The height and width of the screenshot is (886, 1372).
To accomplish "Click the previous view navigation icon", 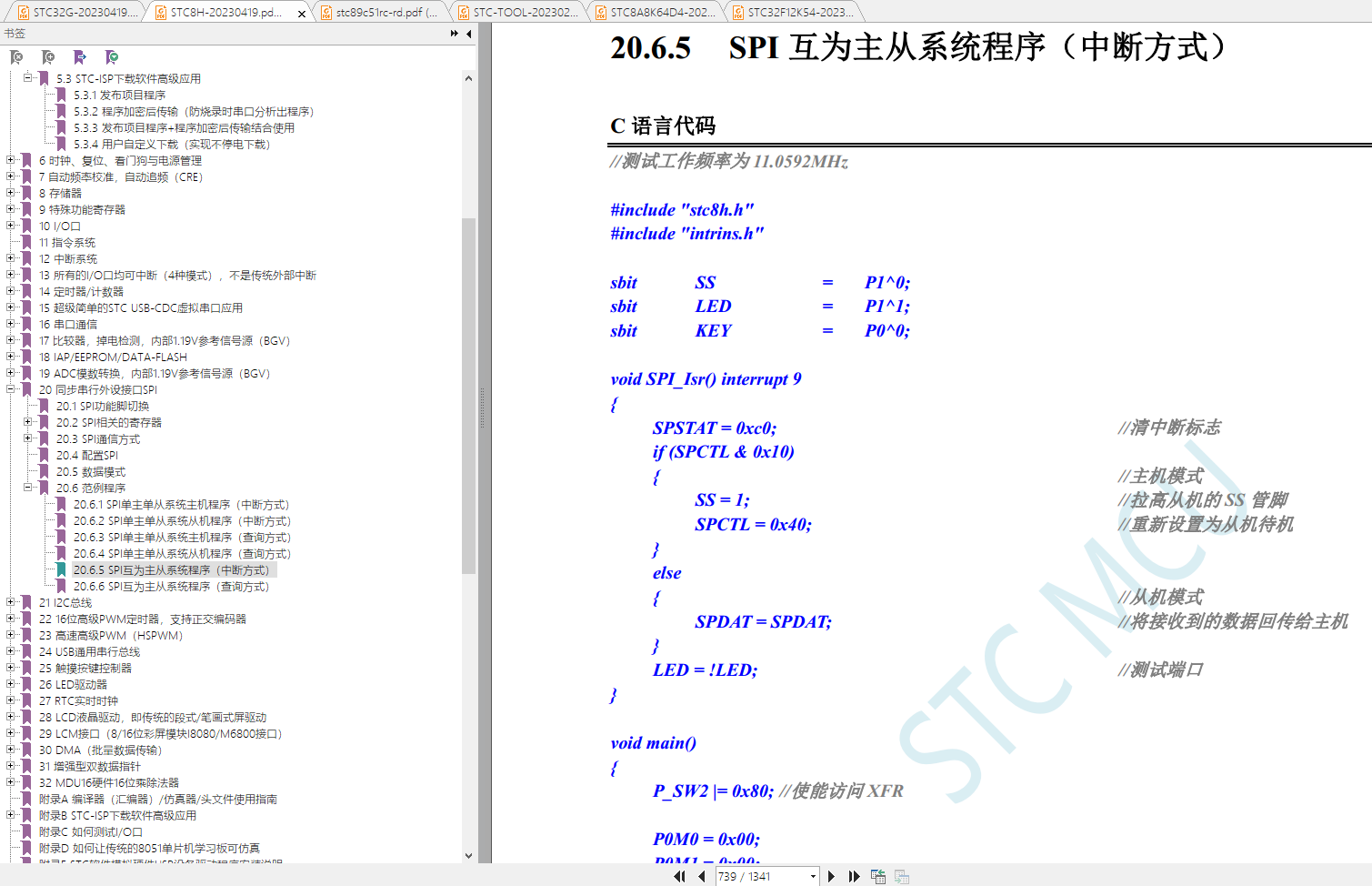I will tap(878, 876).
